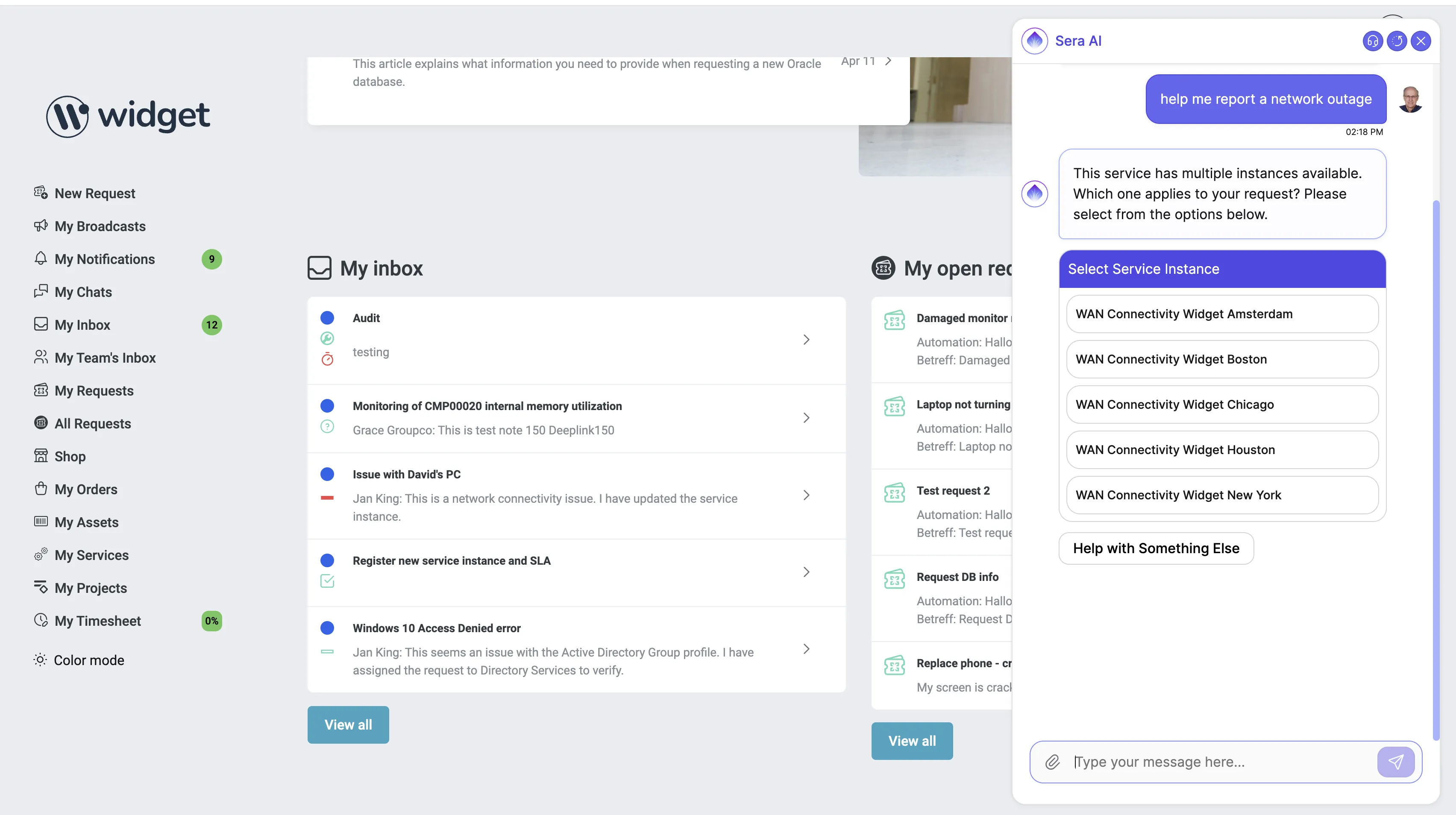Choose WAN Connectivity Widget Chicago
Image resolution: width=1456 pixels, height=815 pixels.
click(1222, 404)
